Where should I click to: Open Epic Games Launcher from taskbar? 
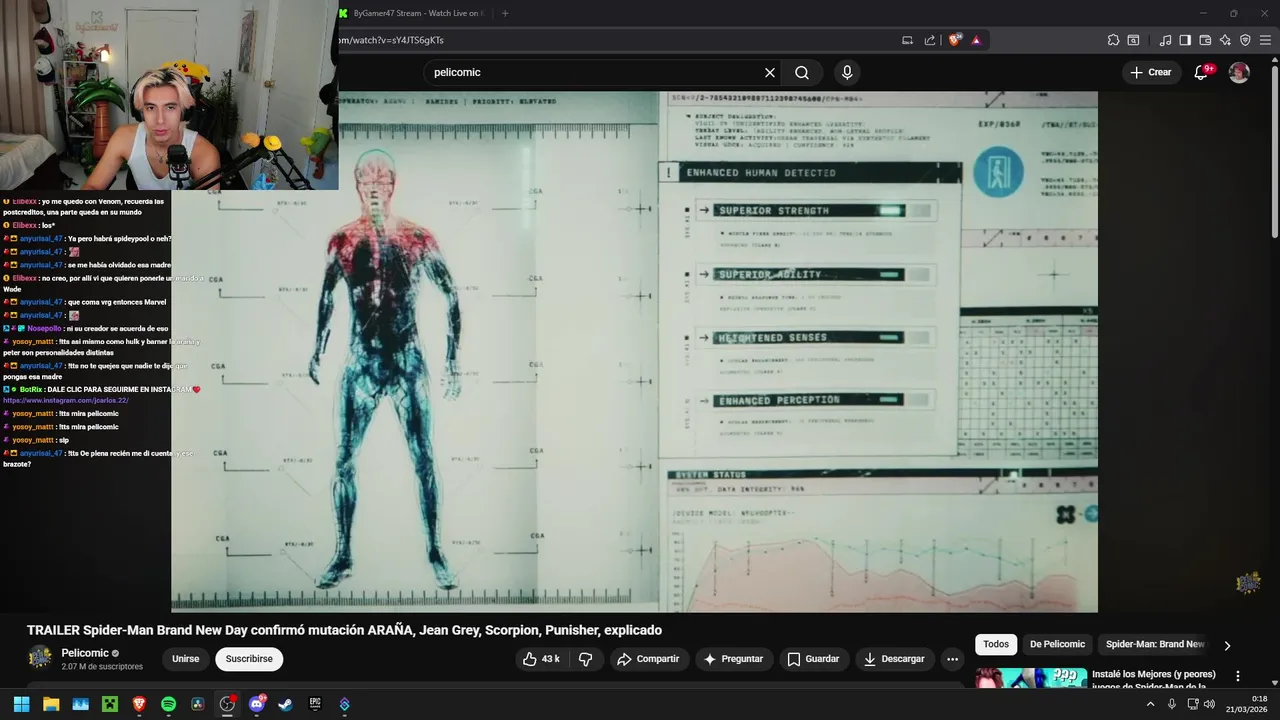point(315,704)
